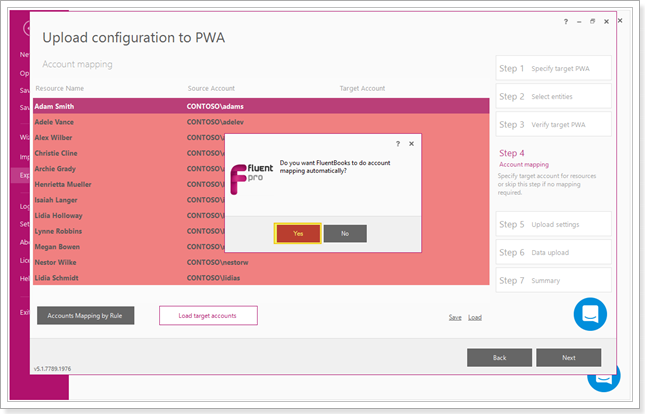Open the chat bubble in the wizard
This screenshot has height=414, width=645.
pyautogui.click(x=590, y=314)
